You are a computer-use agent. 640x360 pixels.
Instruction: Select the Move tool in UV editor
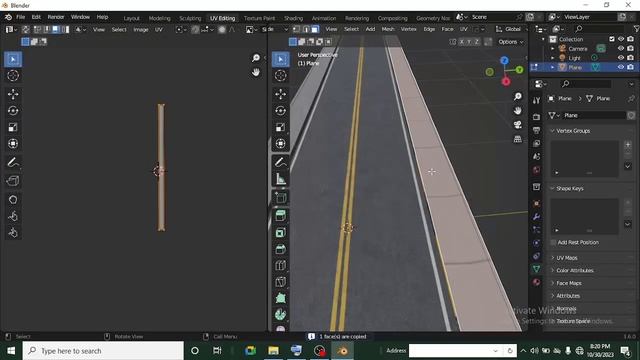point(13,94)
